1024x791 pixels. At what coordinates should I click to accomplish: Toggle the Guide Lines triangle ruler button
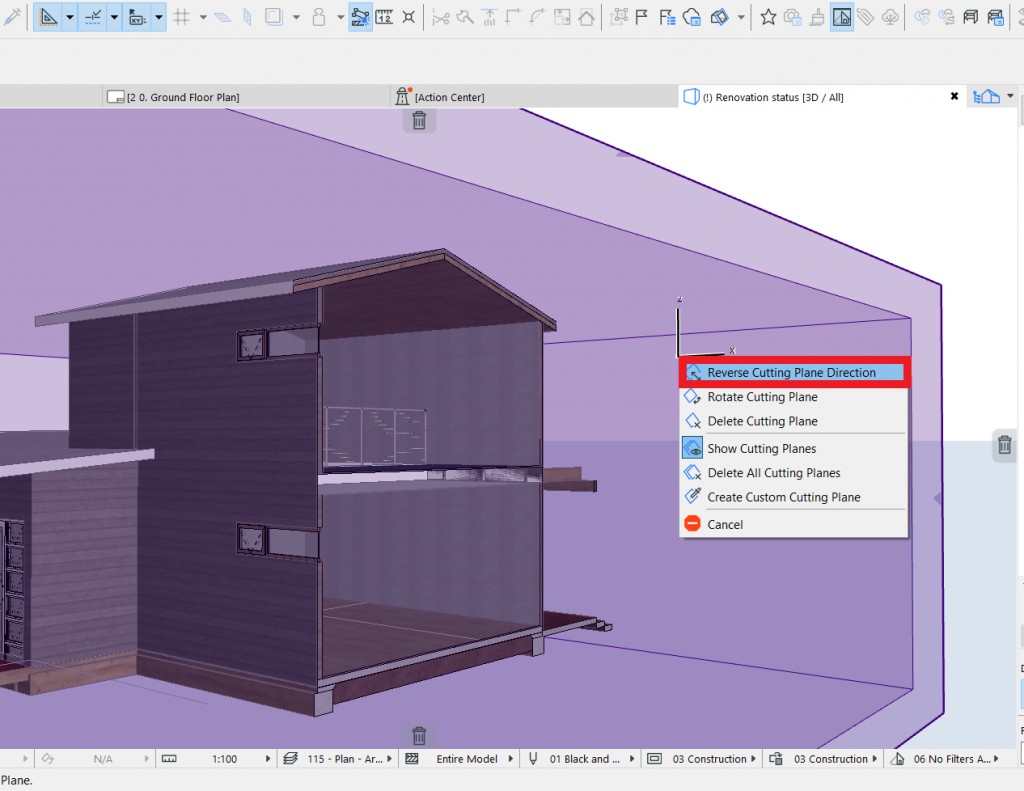(x=48, y=17)
